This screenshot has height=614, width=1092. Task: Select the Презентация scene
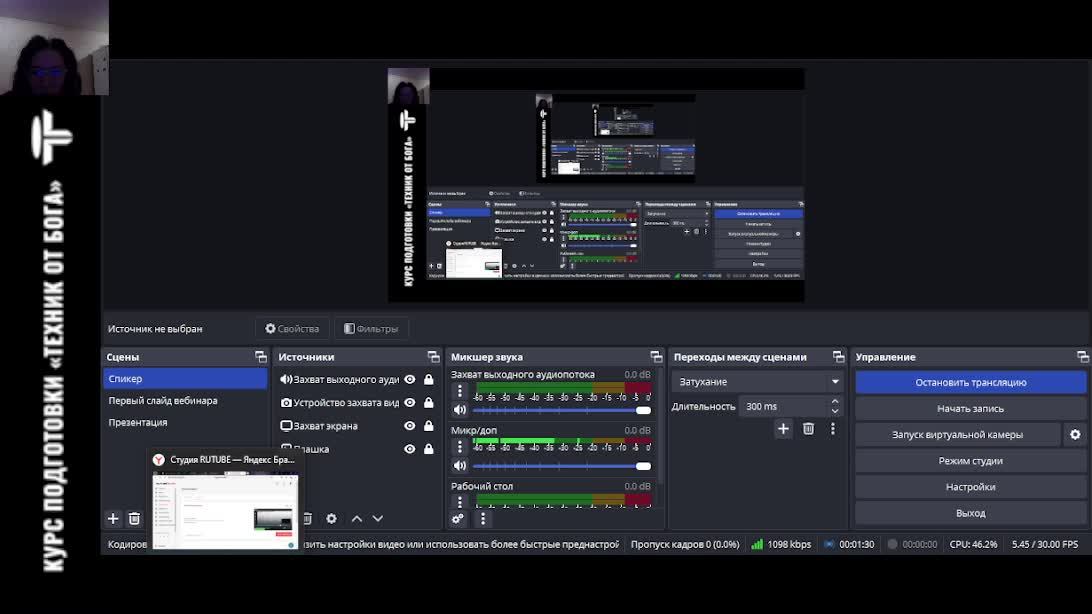[185, 423]
